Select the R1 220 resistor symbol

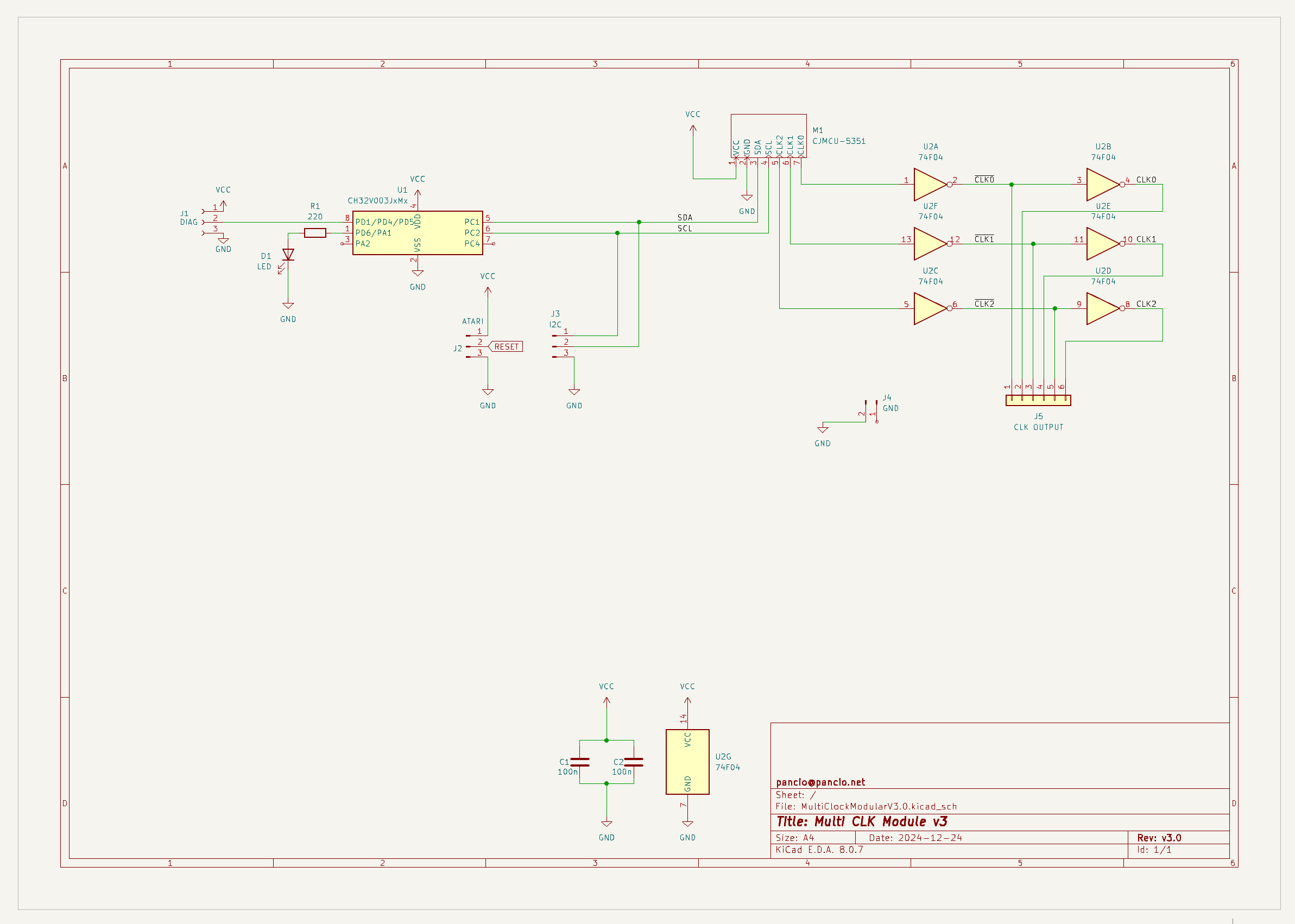(x=314, y=233)
